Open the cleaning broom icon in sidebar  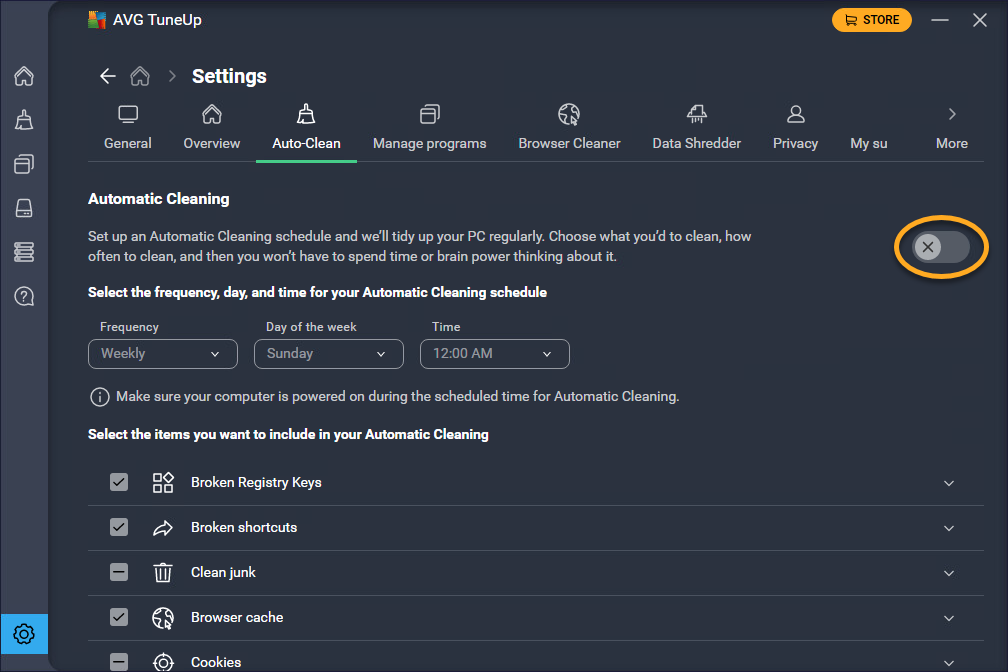pos(24,120)
